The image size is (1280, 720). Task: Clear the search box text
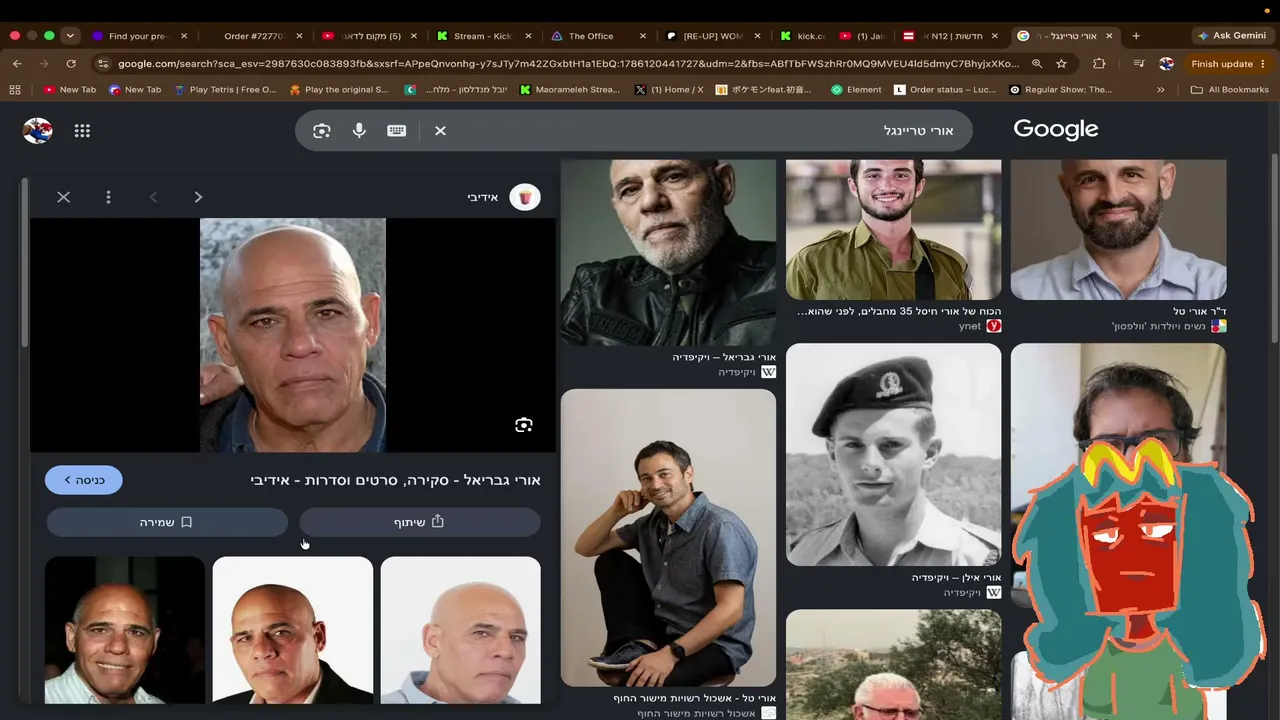[440, 131]
